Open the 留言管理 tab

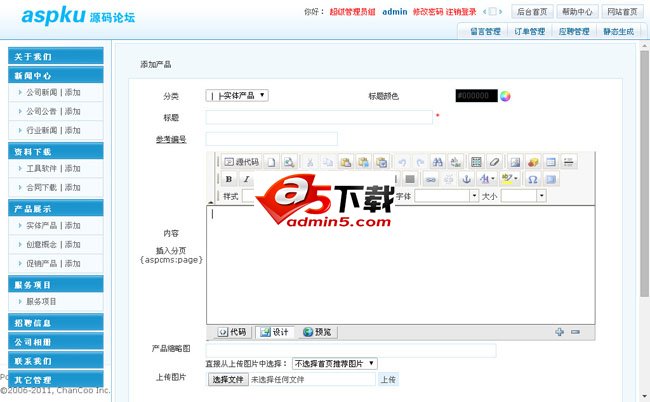[485, 31]
